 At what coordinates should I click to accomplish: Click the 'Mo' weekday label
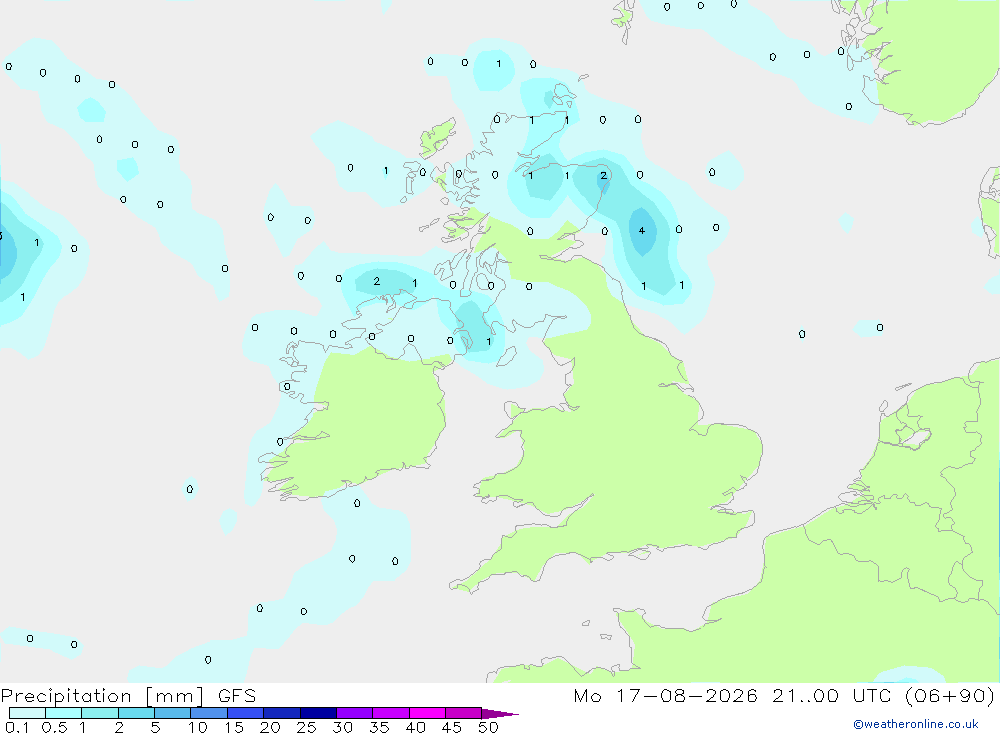click(x=587, y=695)
